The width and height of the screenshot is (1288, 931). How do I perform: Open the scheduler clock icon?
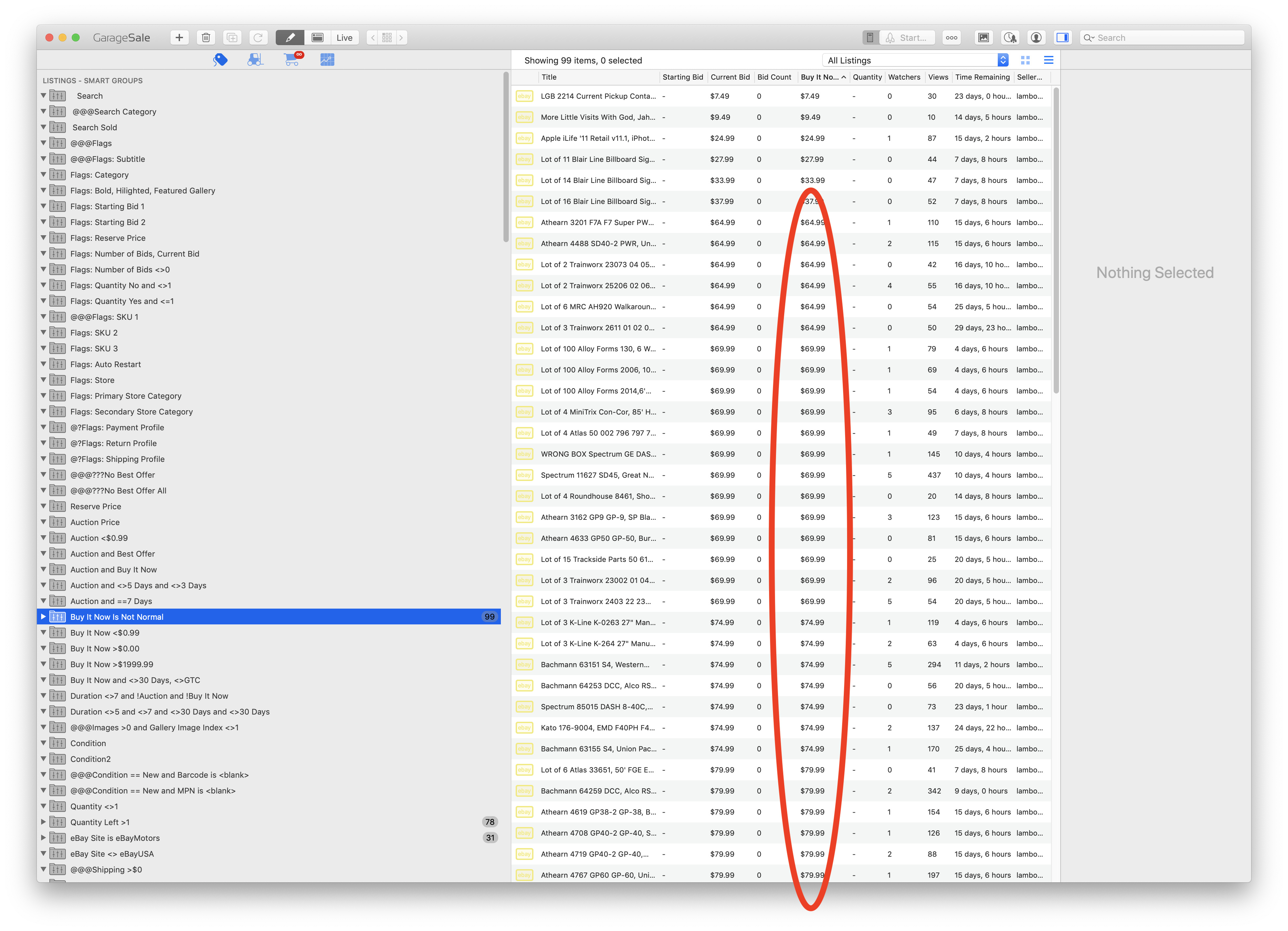[x=1010, y=38]
